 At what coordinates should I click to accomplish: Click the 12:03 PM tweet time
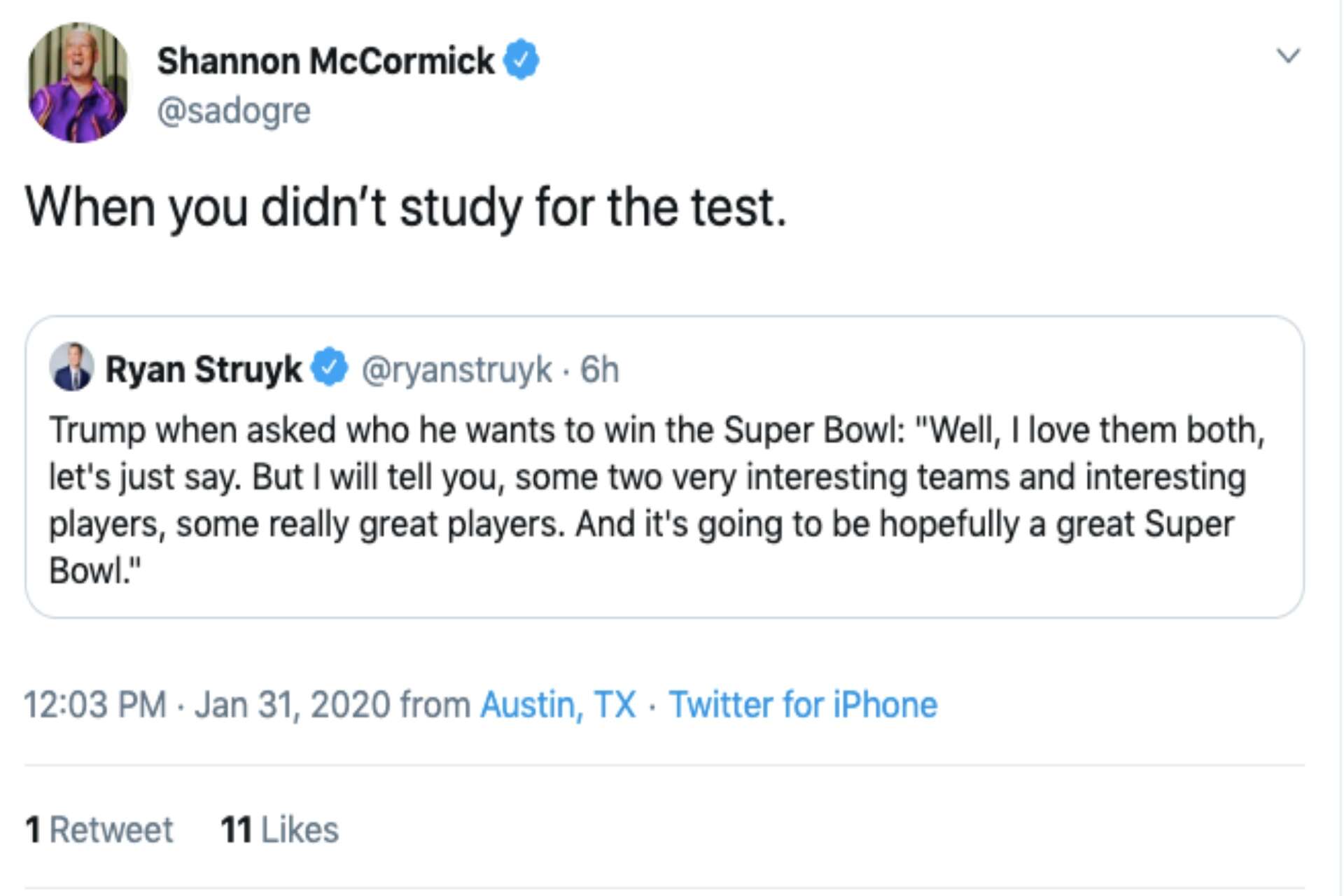[x=95, y=704]
